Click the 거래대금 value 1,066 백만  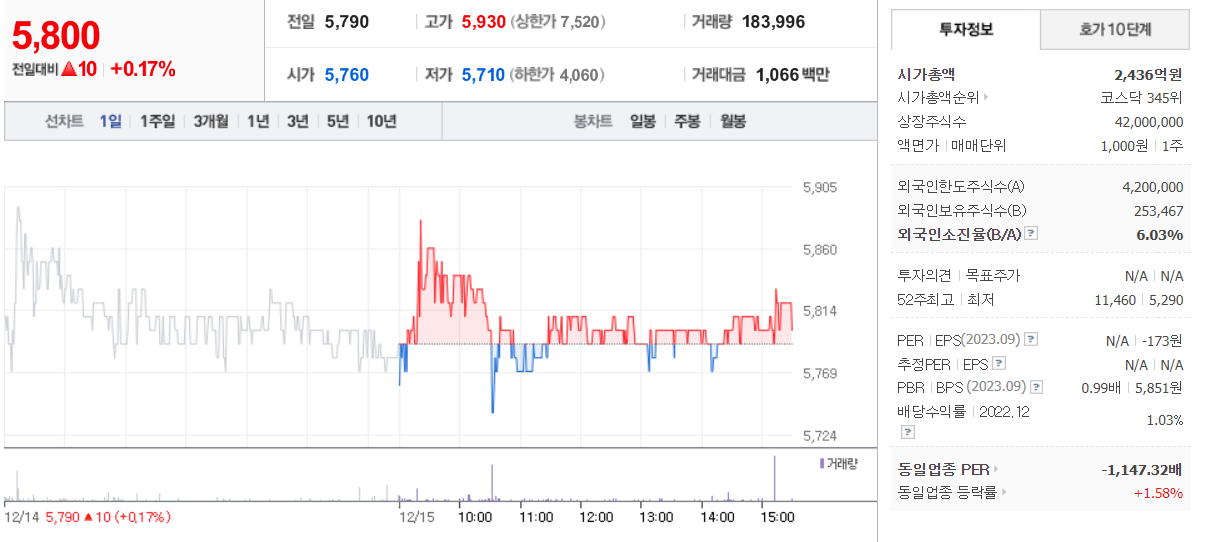tap(793, 75)
